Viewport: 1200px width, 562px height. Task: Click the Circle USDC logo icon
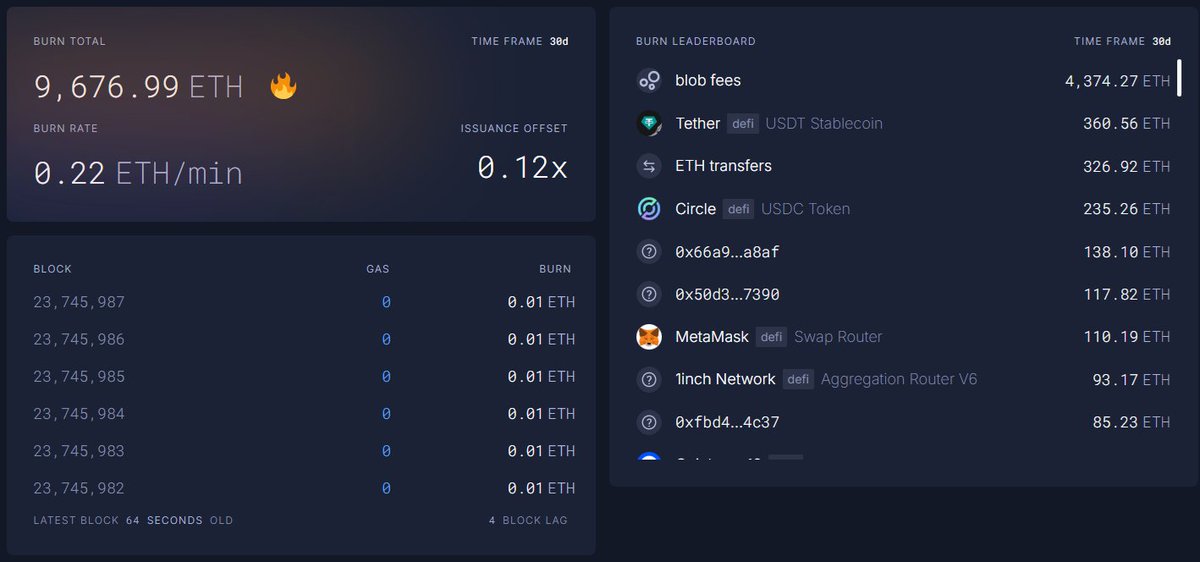coord(649,209)
